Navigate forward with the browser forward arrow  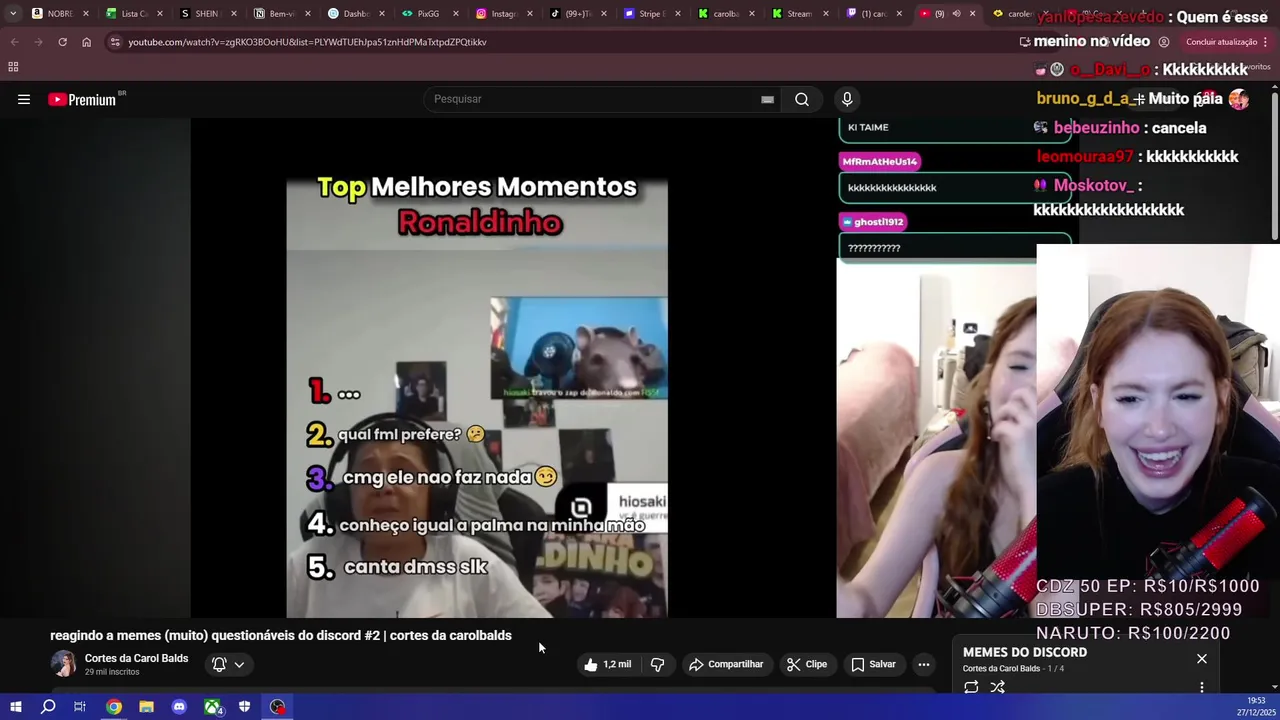pos(38,42)
